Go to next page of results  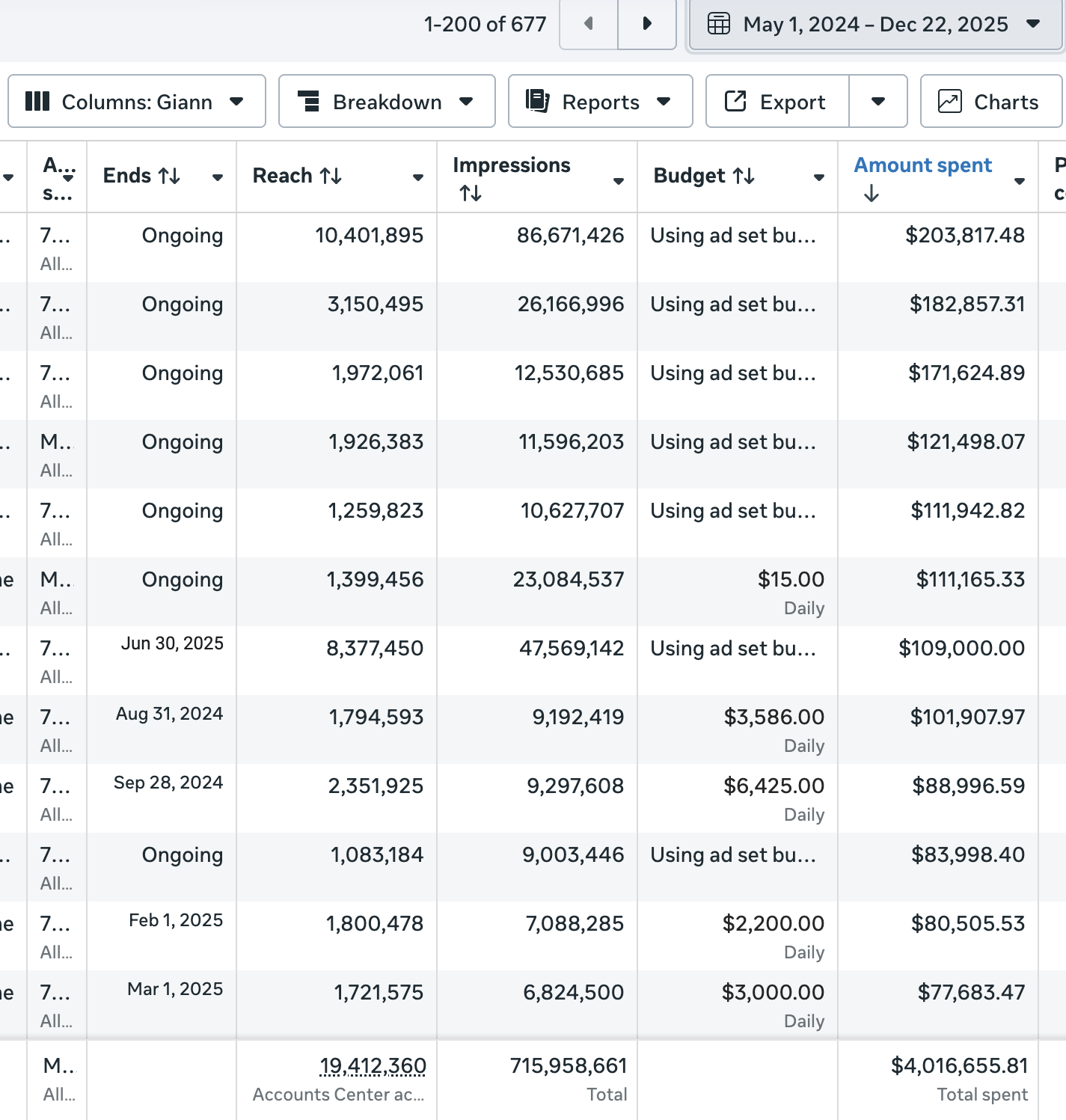pos(647,24)
